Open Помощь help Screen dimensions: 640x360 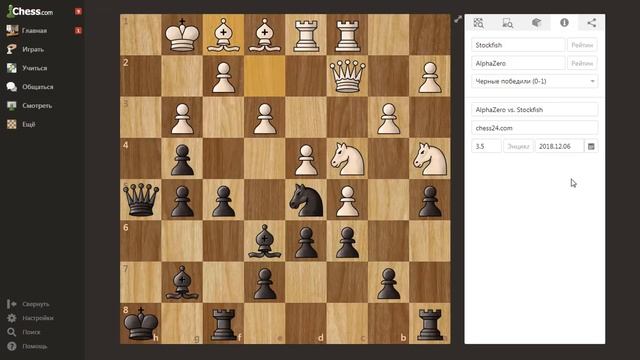click(35, 347)
